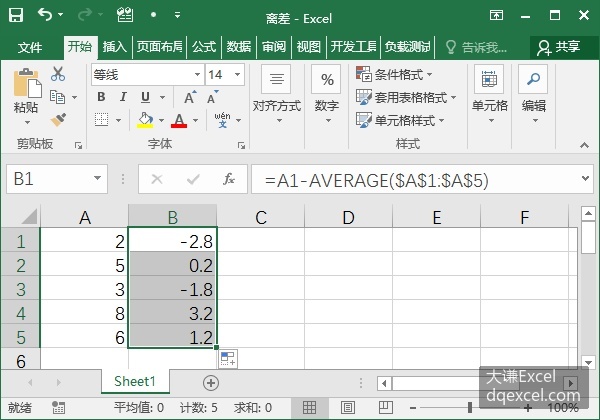Click the Save icon in title bar

16,15
